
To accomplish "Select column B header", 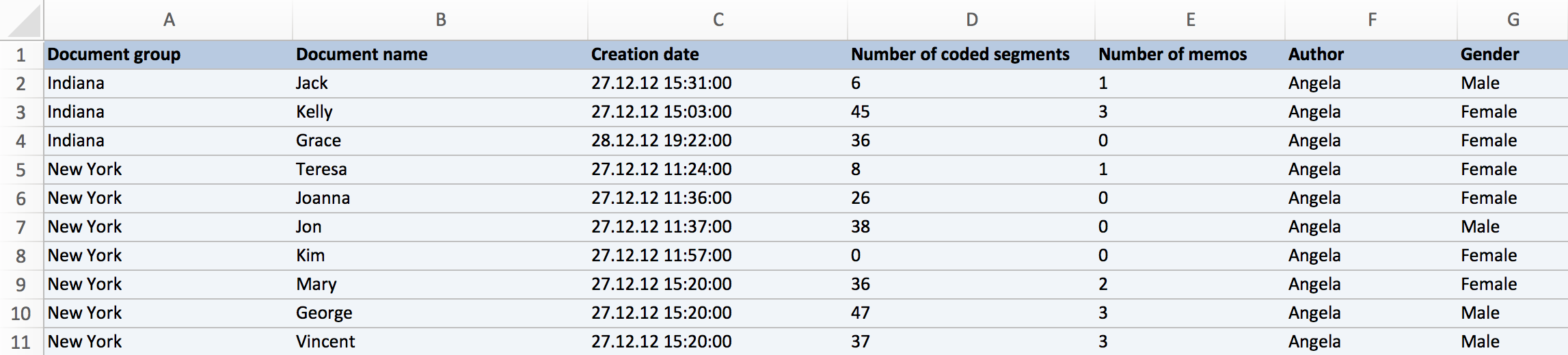I will 441,20.
